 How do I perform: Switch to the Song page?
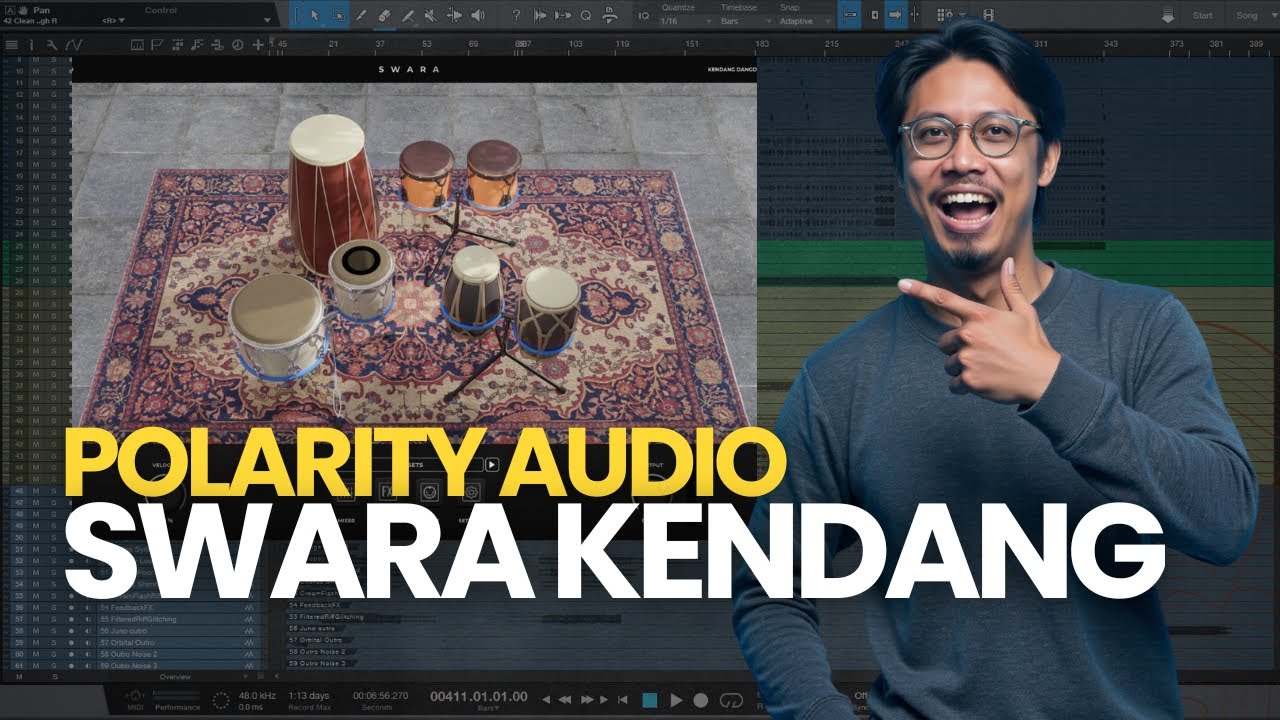(1246, 16)
